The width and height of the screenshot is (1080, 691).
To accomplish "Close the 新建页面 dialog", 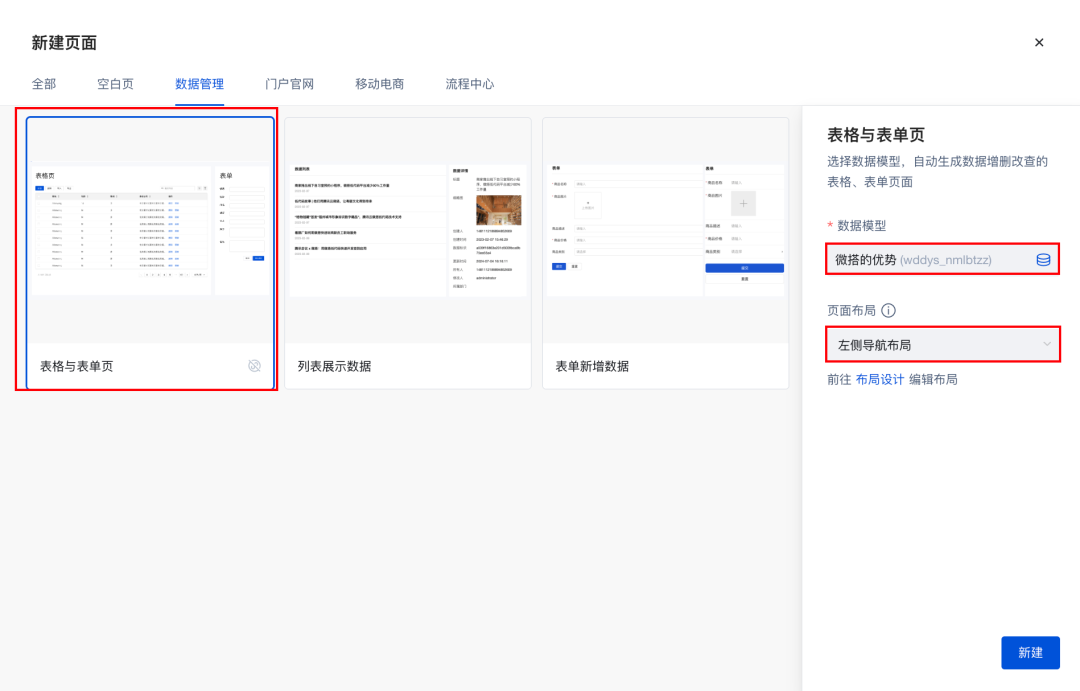I will pyautogui.click(x=1039, y=43).
